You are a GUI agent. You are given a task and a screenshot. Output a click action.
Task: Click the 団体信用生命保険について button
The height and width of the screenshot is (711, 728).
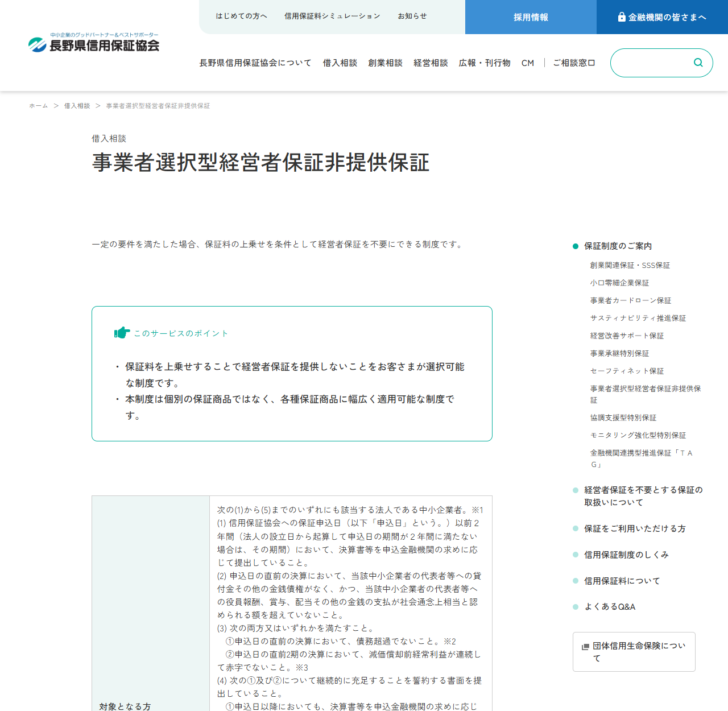634,652
